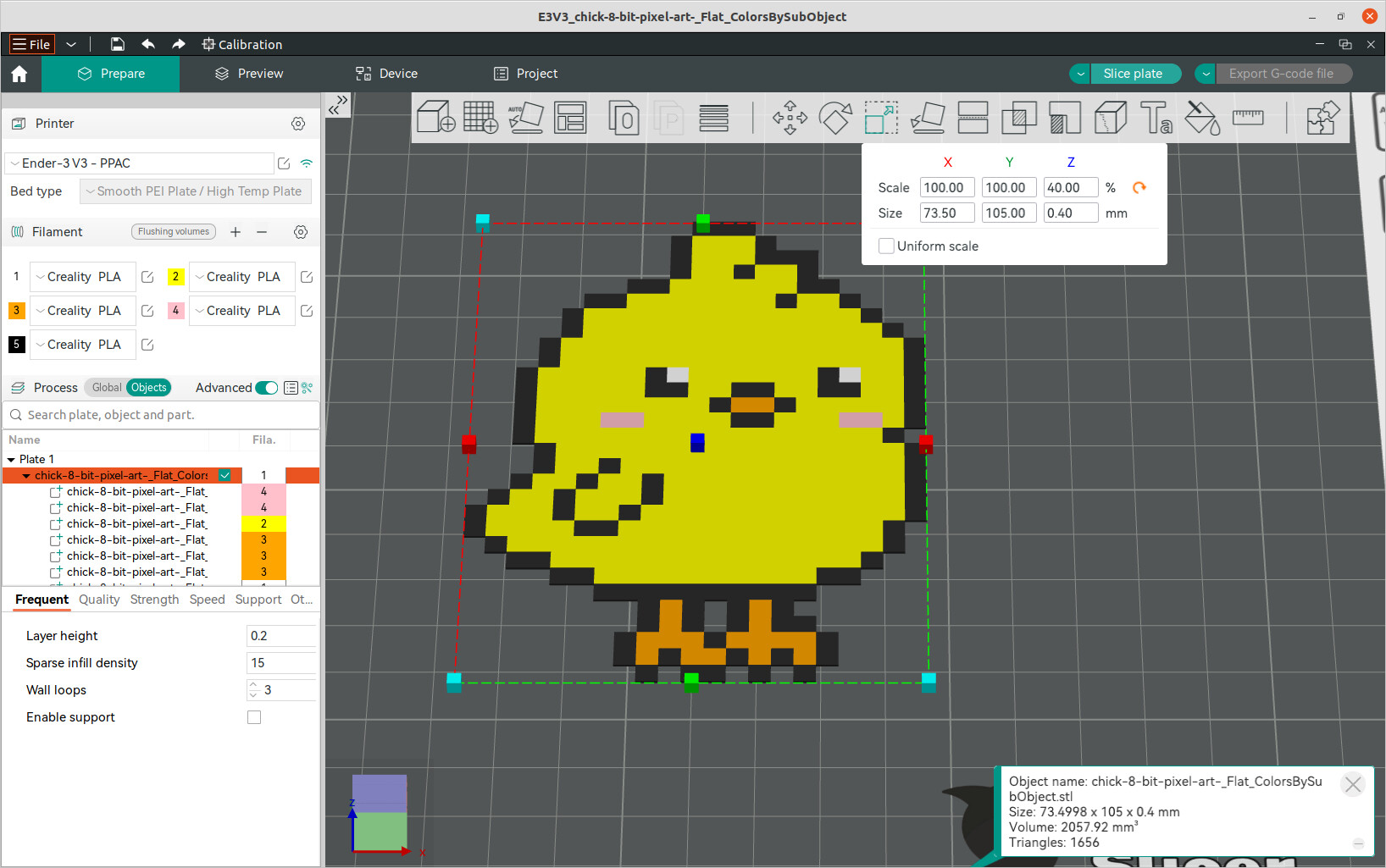Collapse the Plate 1 tree node
Image resolution: width=1386 pixels, height=868 pixels.
[11, 459]
